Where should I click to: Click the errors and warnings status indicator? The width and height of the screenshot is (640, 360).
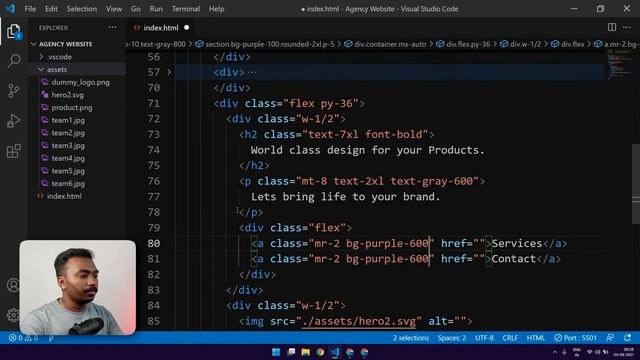pos(23,338)
